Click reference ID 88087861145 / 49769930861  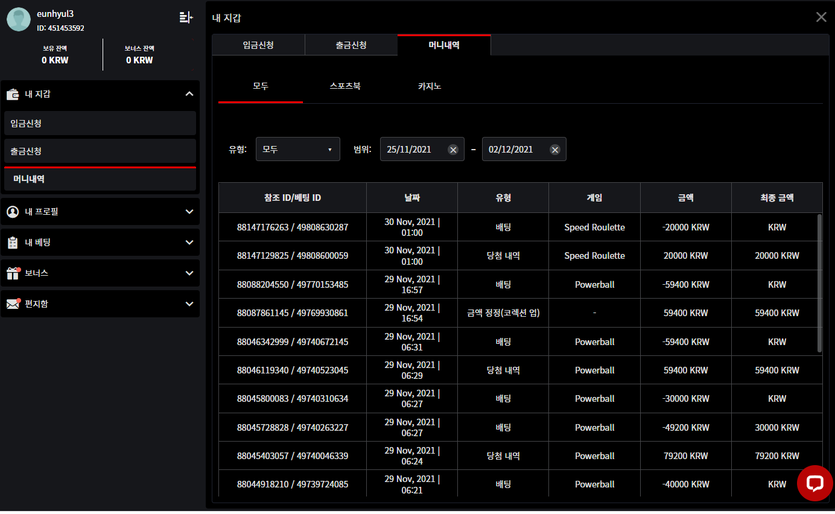tap(292, 313)
